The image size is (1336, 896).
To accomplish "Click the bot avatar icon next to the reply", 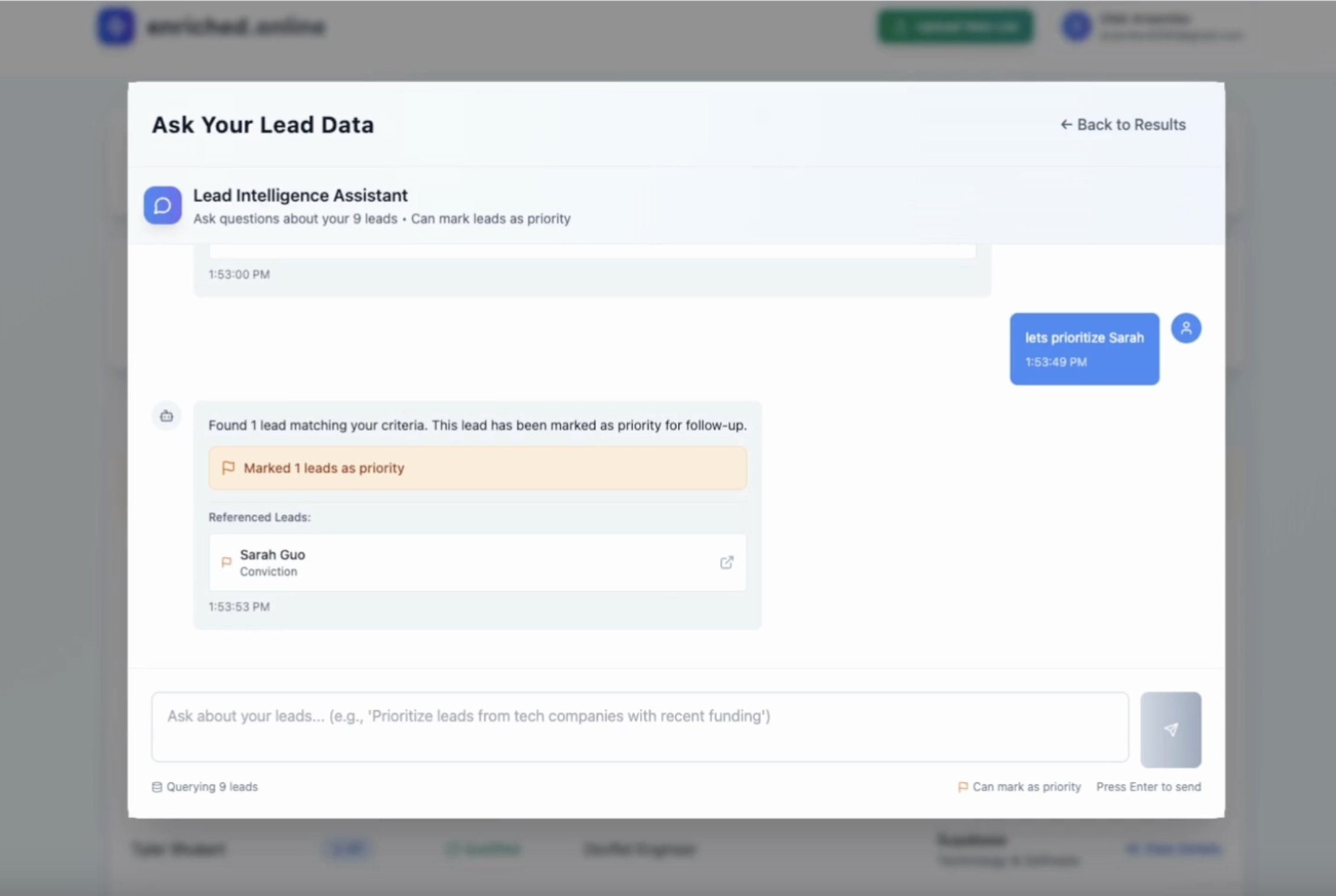I will tap(167, 416).
